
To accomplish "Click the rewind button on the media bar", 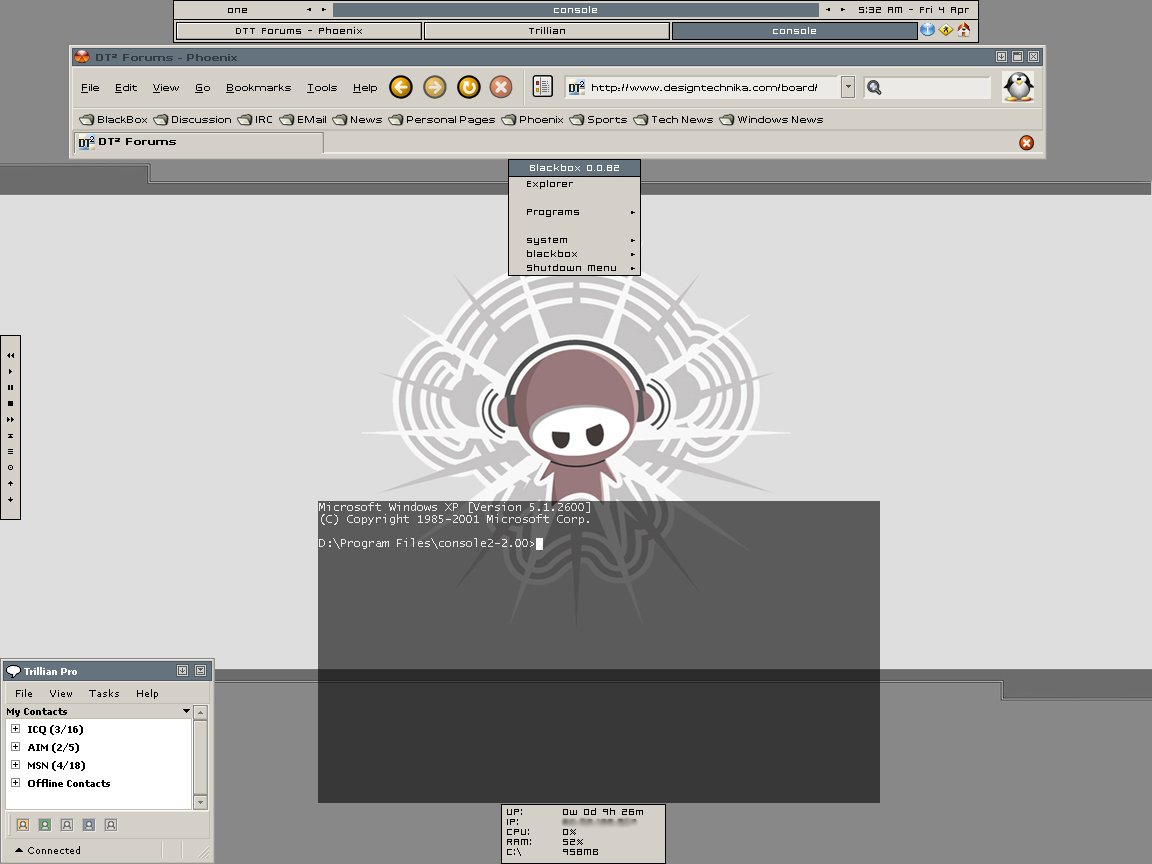I will [10, 355].
